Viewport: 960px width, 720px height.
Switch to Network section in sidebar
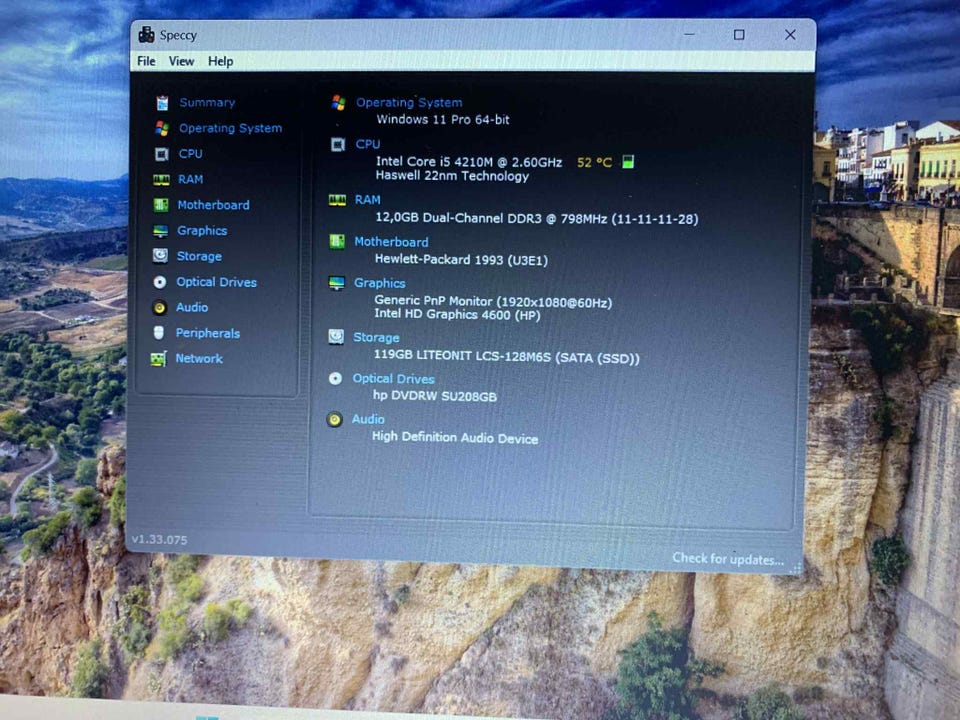[x=199, y=359]
